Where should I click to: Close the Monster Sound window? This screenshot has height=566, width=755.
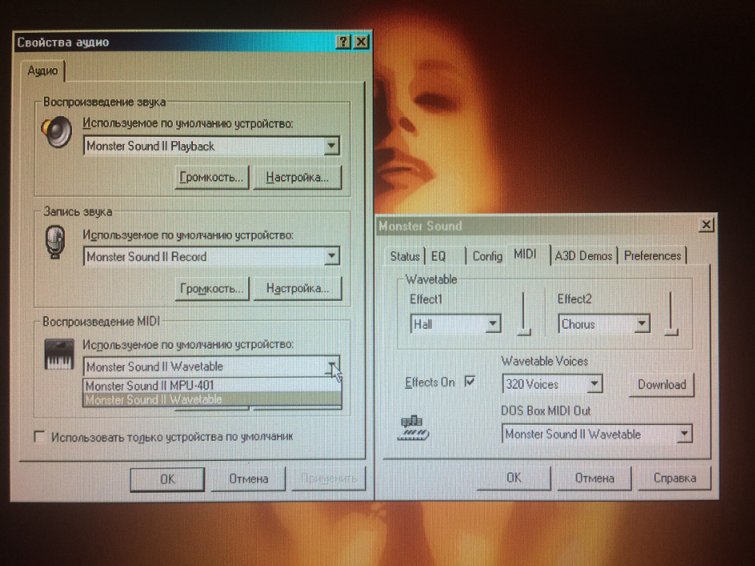coord(706,224)
